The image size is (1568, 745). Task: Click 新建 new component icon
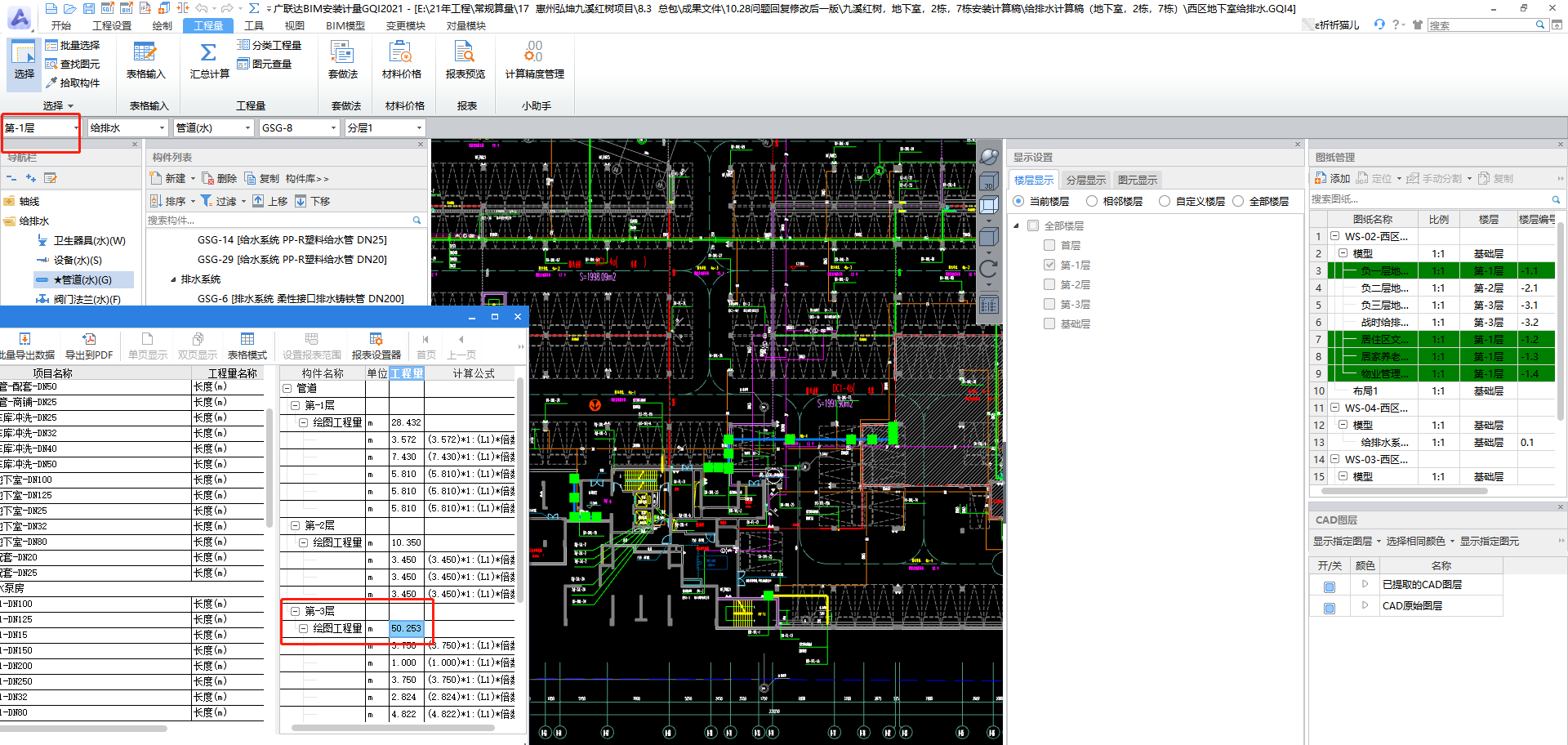157,178
